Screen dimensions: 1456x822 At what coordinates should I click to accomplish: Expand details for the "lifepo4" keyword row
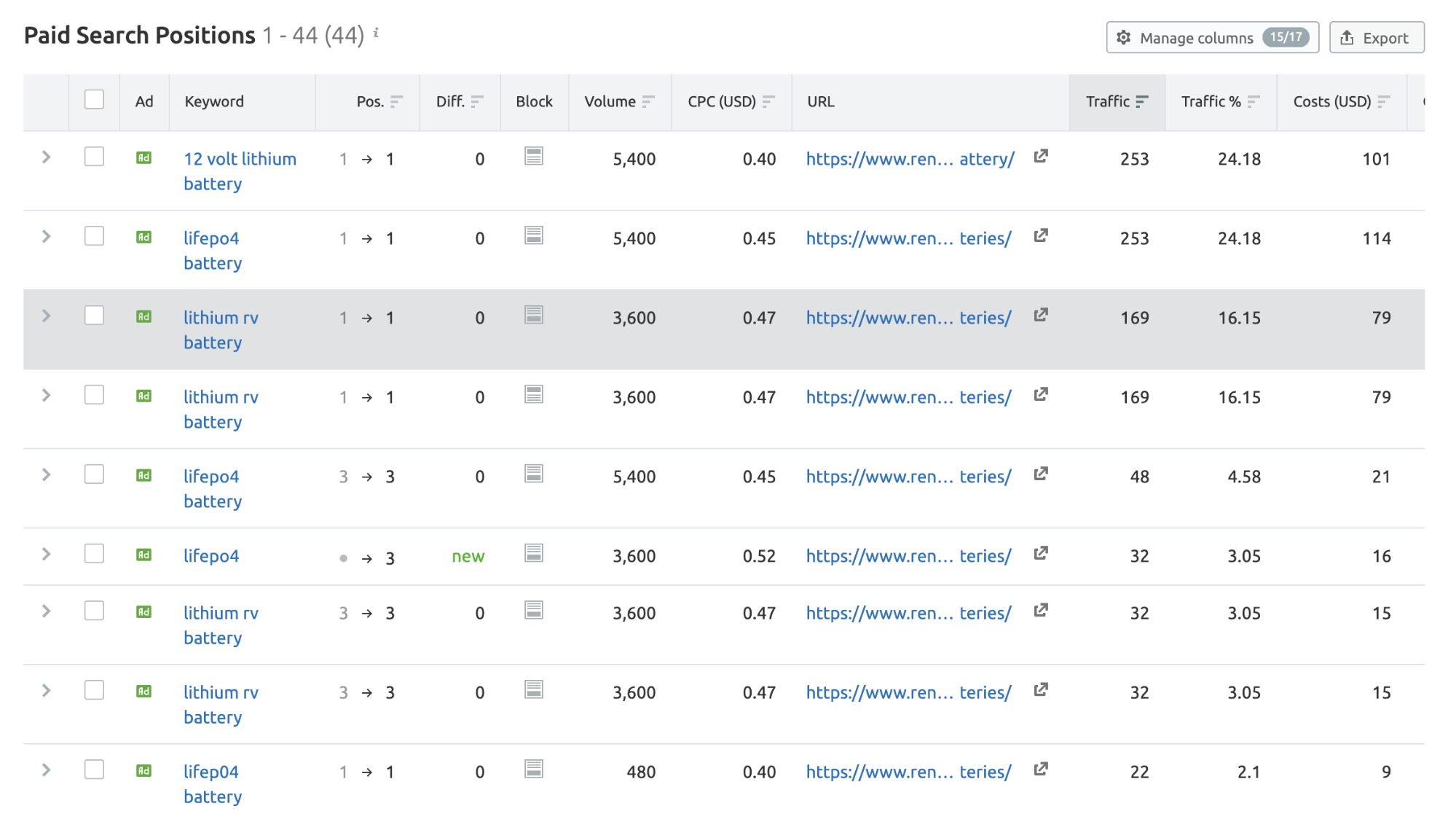pos(45,554)
